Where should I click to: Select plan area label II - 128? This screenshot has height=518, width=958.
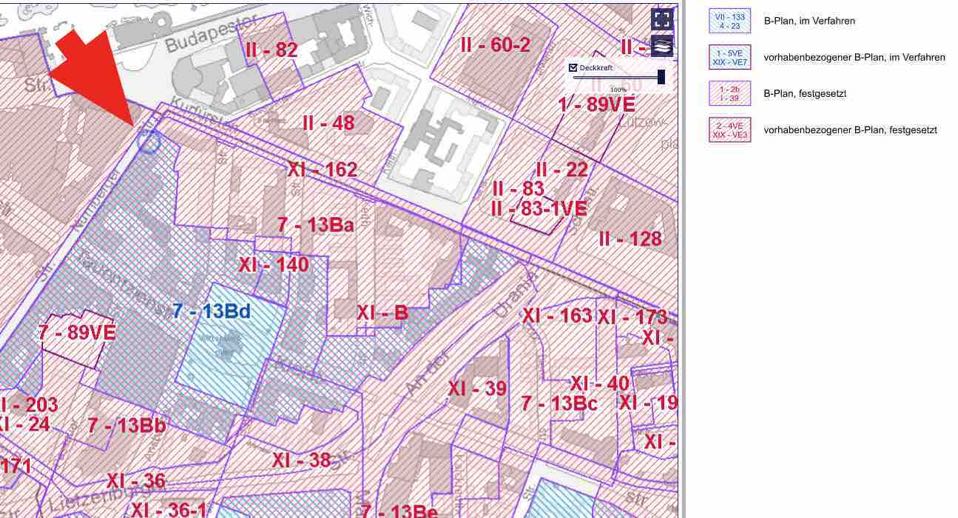631,238
